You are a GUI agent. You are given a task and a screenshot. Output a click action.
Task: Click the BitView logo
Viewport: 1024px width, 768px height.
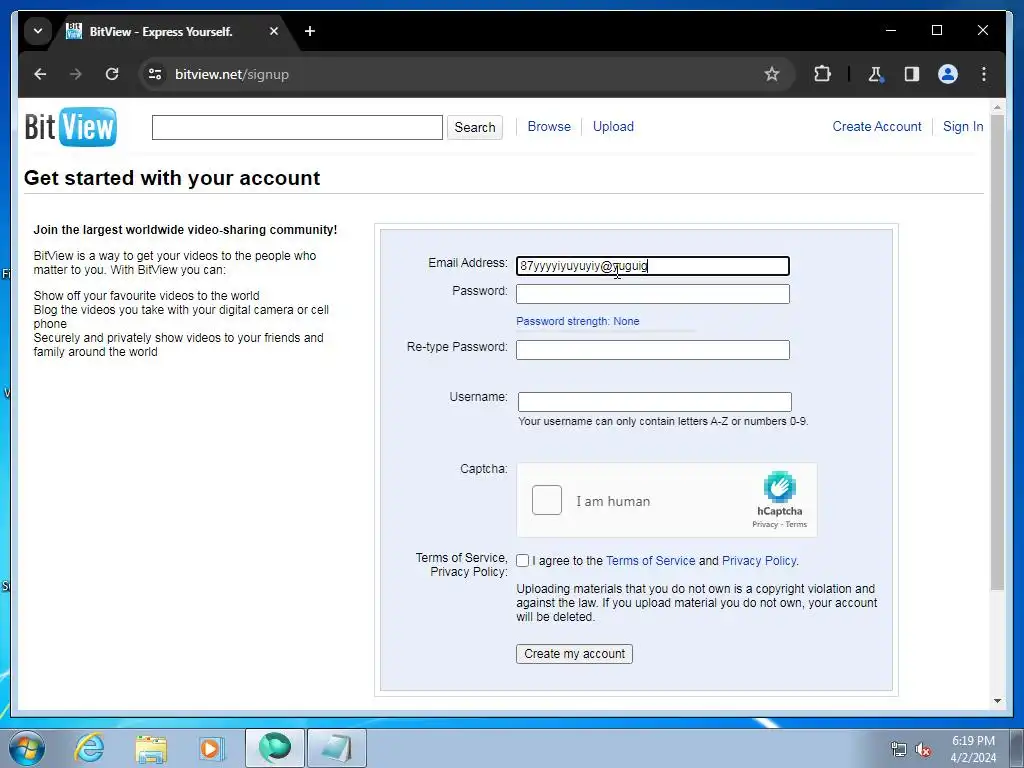point(71,127)
